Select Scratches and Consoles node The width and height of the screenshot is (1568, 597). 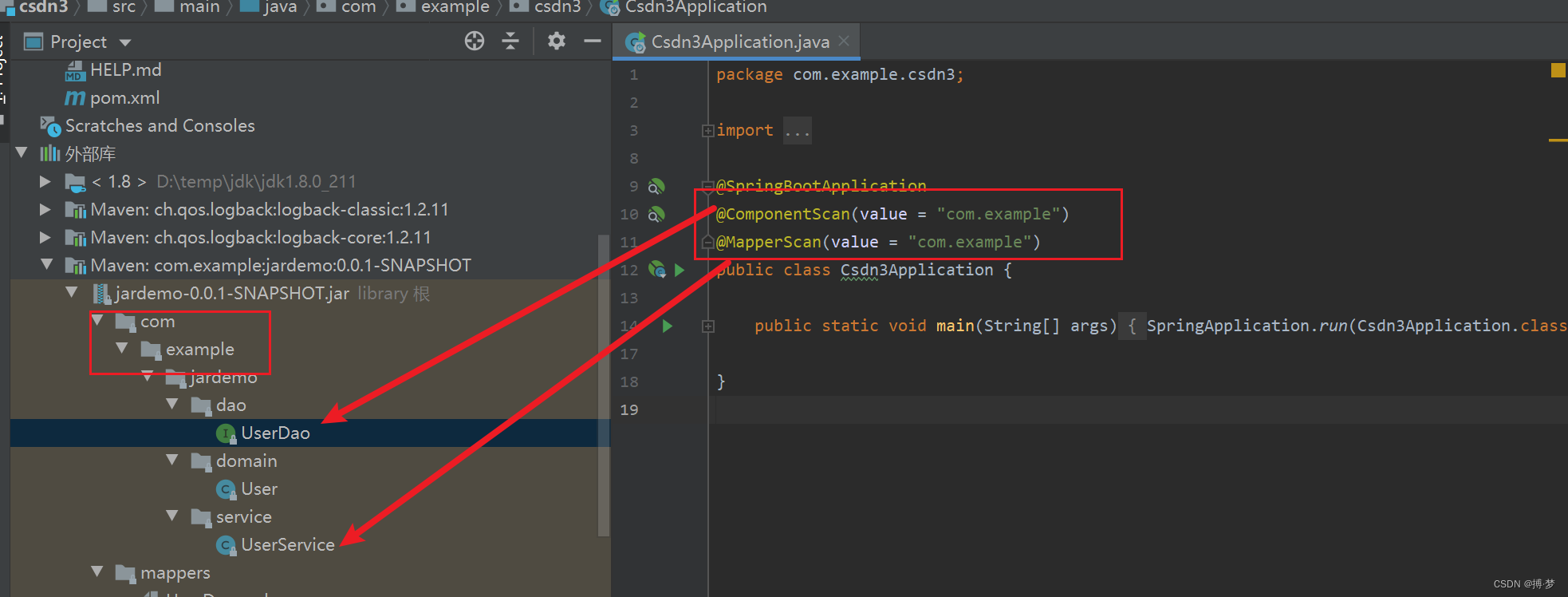(x=160, y=126)
